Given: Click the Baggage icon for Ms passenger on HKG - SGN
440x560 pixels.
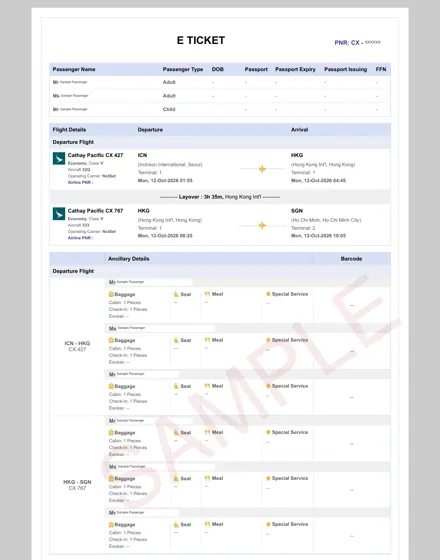Looking at the screenshot, I should (111, 478).
